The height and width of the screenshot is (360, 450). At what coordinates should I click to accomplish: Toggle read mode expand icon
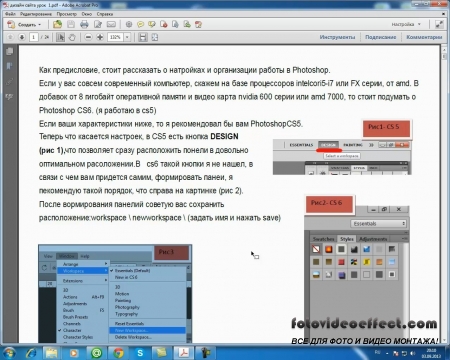point(439,24)
